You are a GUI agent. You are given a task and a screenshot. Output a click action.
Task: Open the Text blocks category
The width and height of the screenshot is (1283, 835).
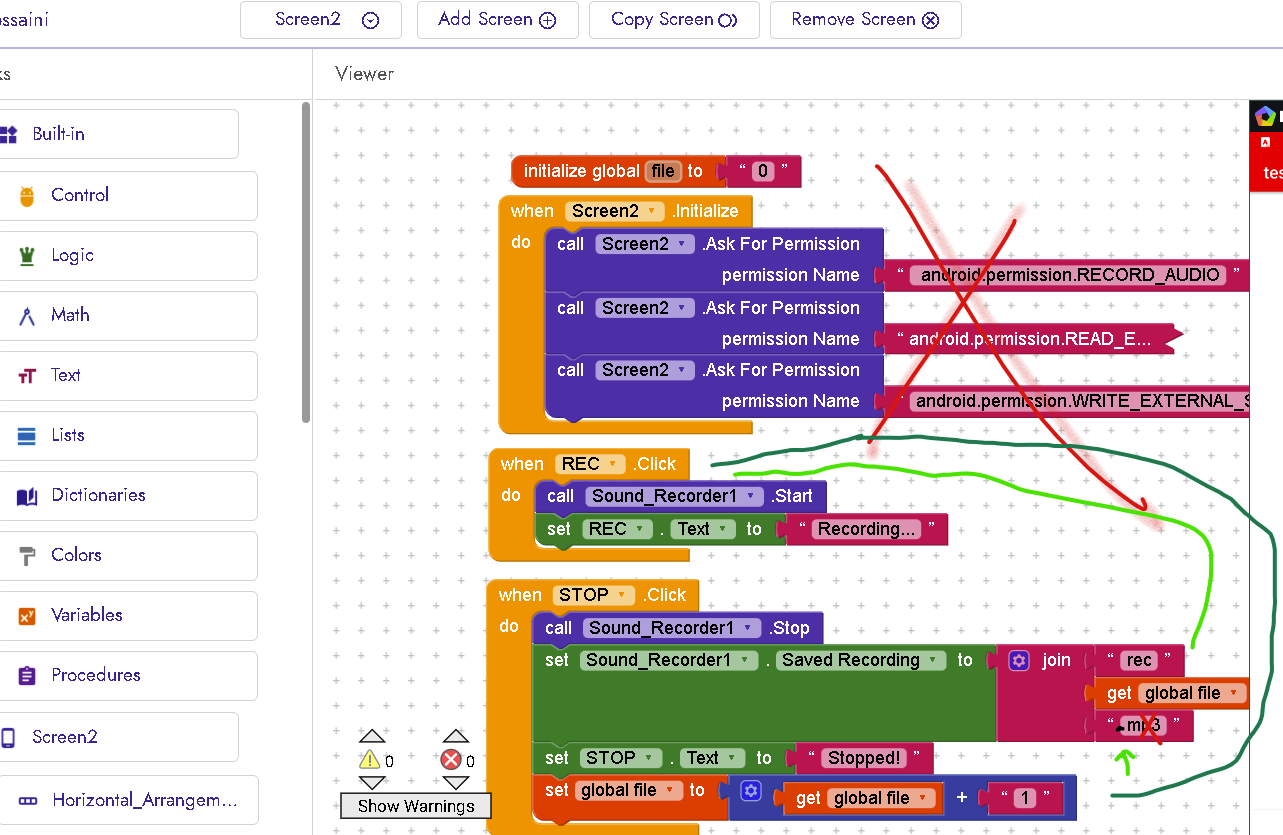(65, 376)
